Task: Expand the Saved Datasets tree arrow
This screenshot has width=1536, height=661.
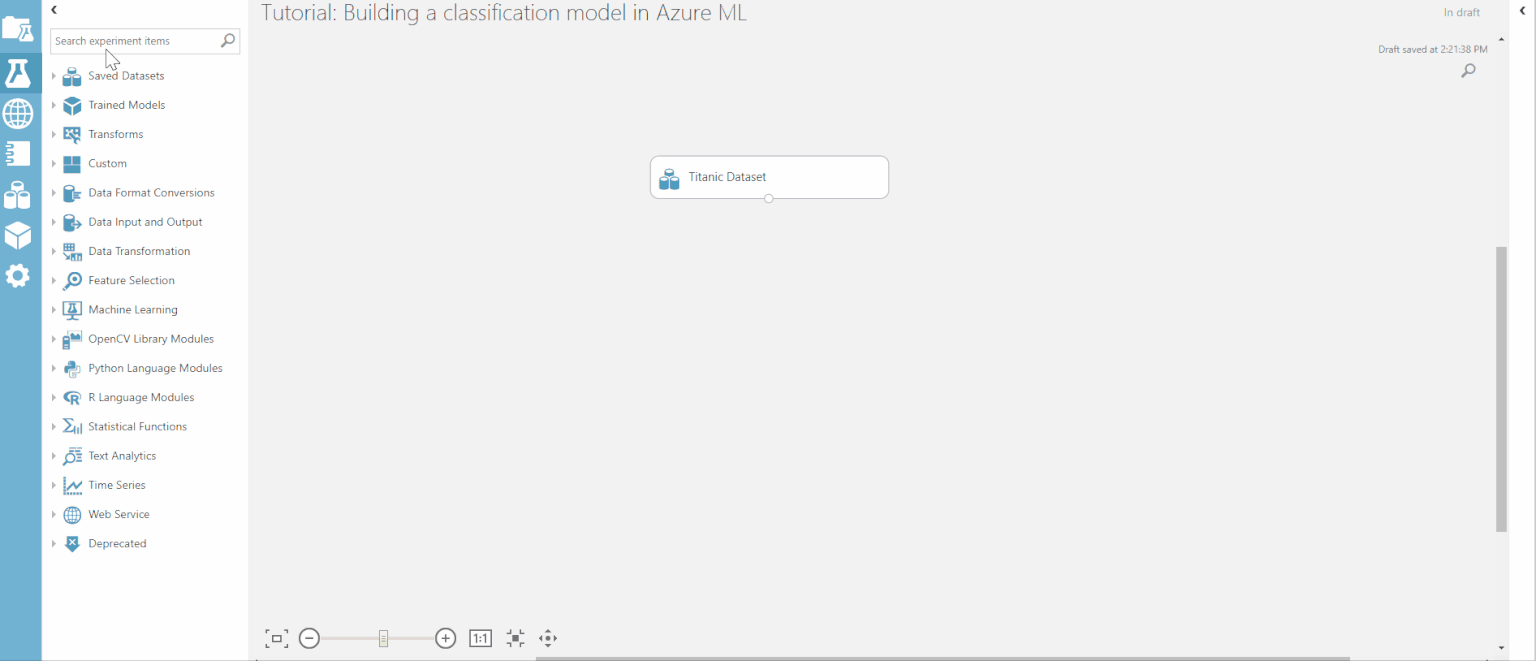Action: pyautogui.click(x=54, y=76)
